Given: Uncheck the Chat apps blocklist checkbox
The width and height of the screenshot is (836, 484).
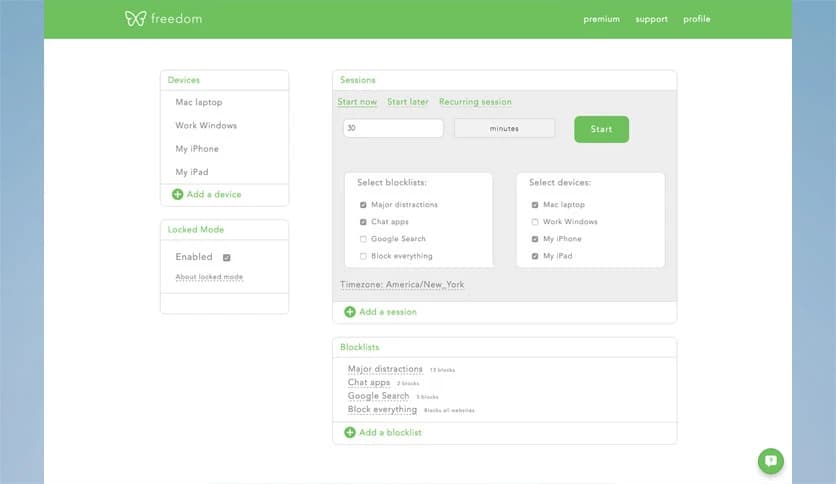Looking at the screenshot, I should [363, 222].
